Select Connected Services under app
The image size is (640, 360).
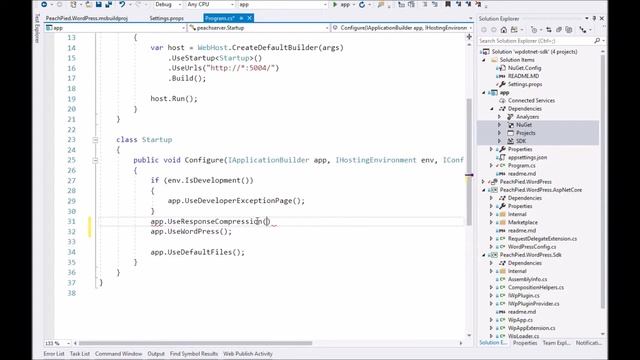tap(531, 100)
